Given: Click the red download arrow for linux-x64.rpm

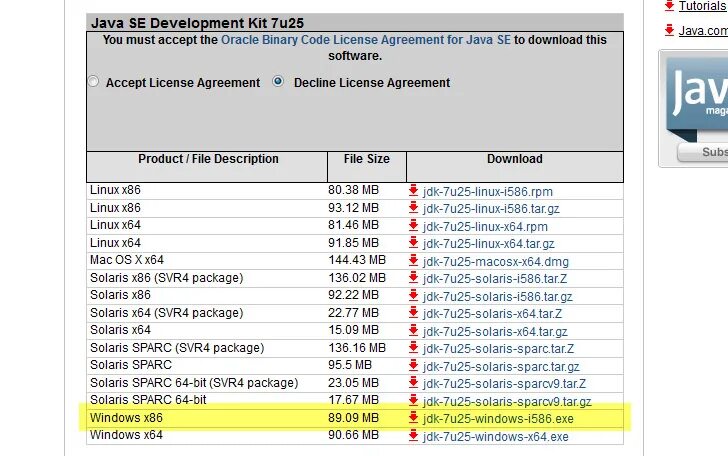Looking at the screenshot, I should pyautogui.click(x=413, y=225).
